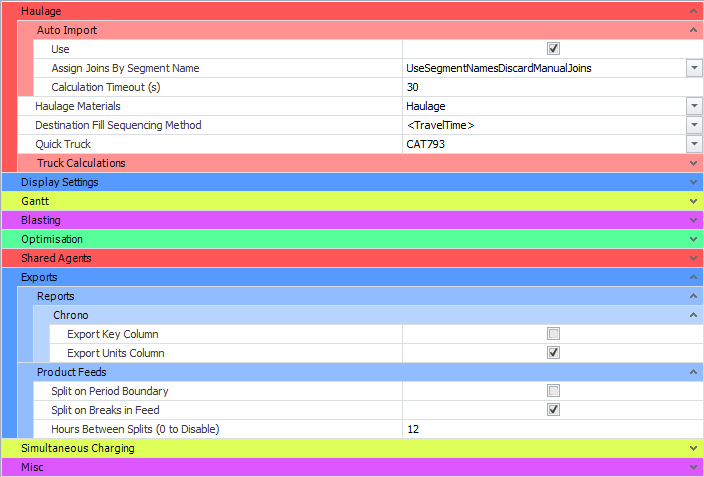Uncheck the Auto Import Use checkbox
The height and width of the screenshot is (477, 704).
tap(553, 49)
